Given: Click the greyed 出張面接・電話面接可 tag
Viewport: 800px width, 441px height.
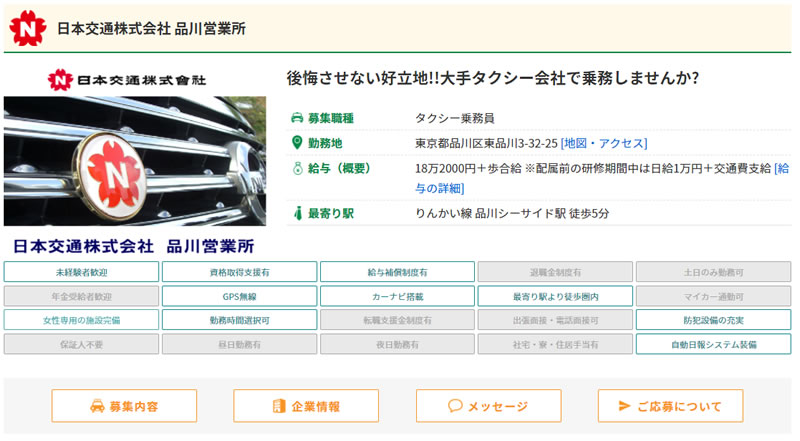Looking at the screenshot, I should tap(555, 320).
